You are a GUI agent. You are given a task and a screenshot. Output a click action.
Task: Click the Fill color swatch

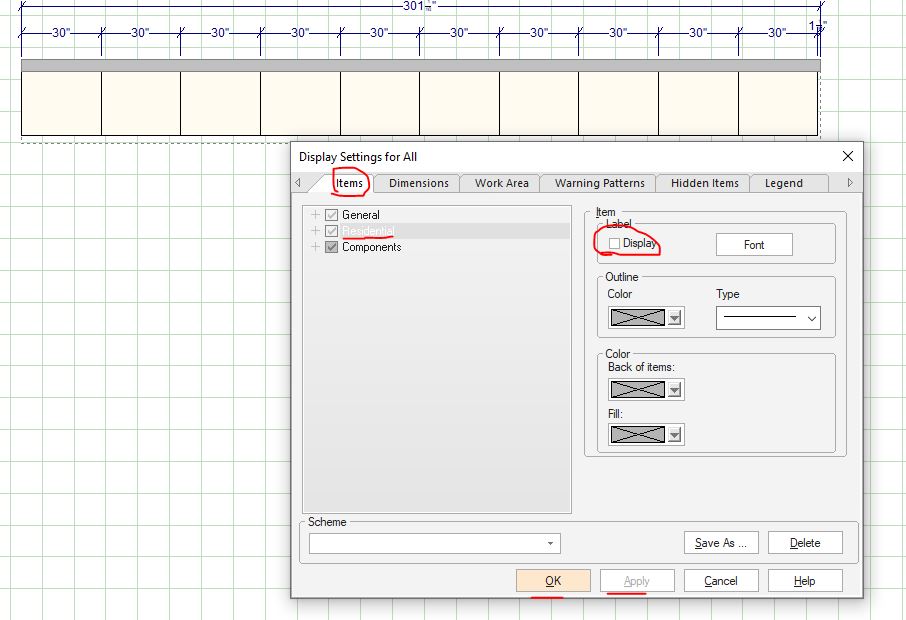pos(637,435)
